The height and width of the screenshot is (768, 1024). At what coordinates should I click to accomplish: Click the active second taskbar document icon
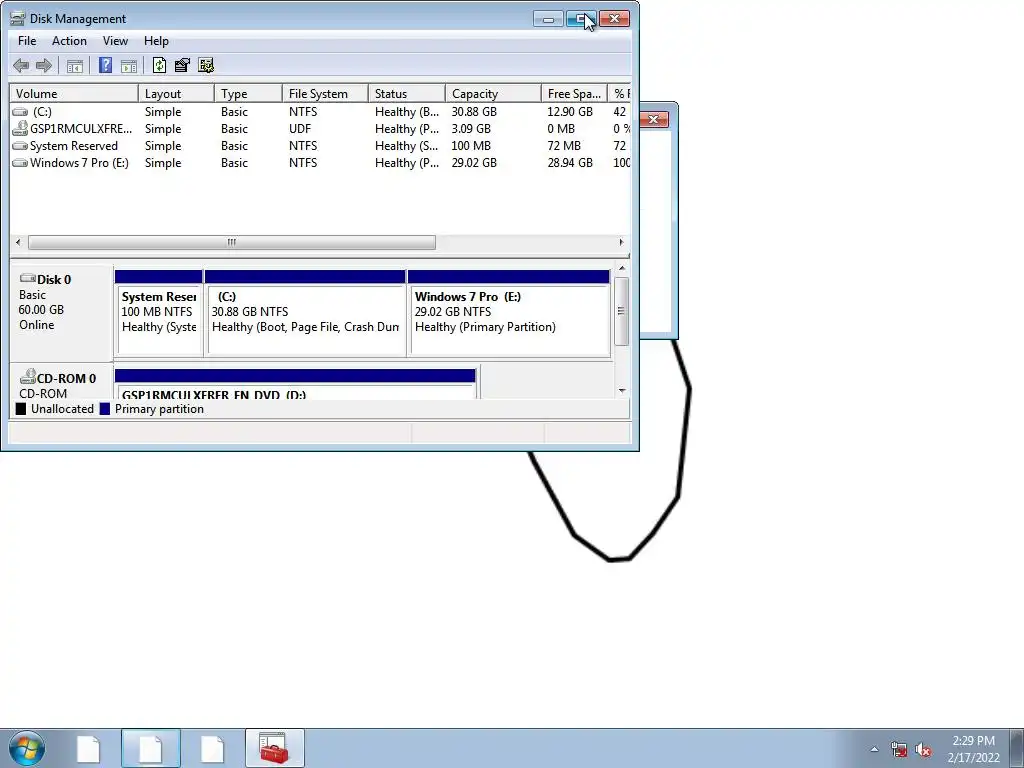(x=151, y=749)
